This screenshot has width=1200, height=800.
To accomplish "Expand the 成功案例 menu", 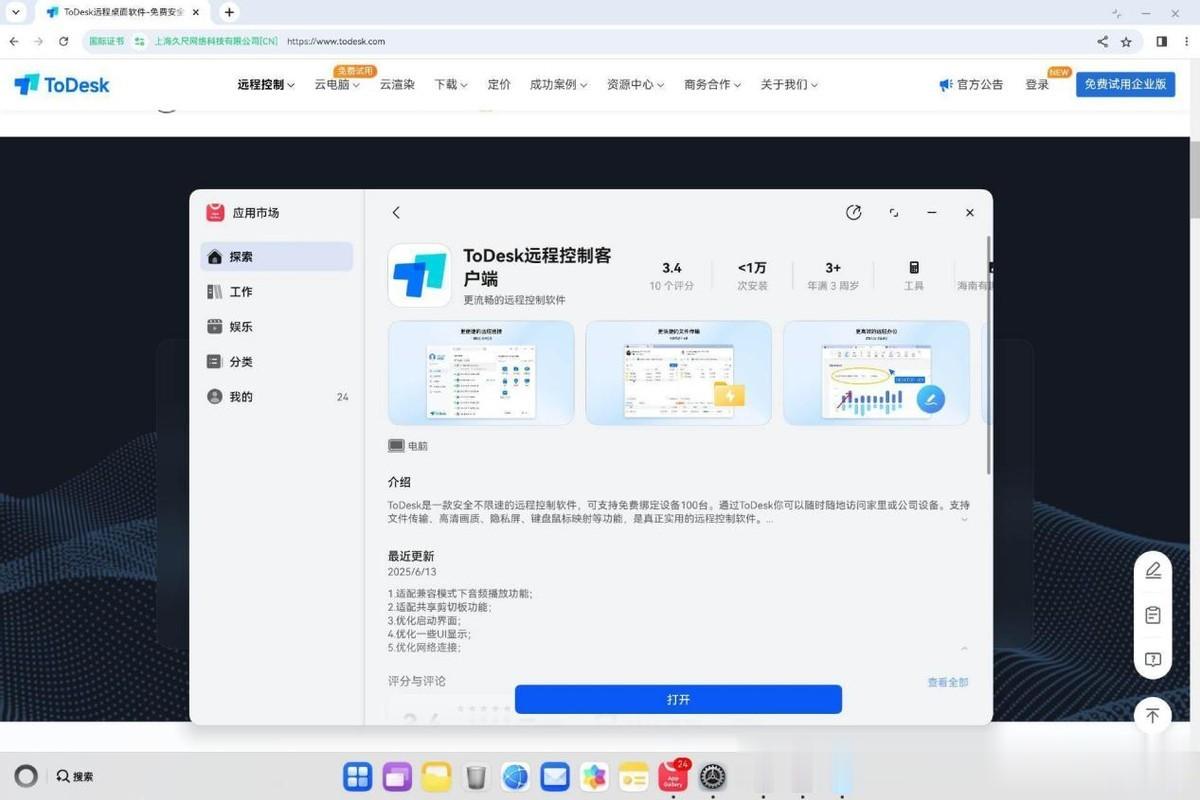I will [x=558, y=85].
